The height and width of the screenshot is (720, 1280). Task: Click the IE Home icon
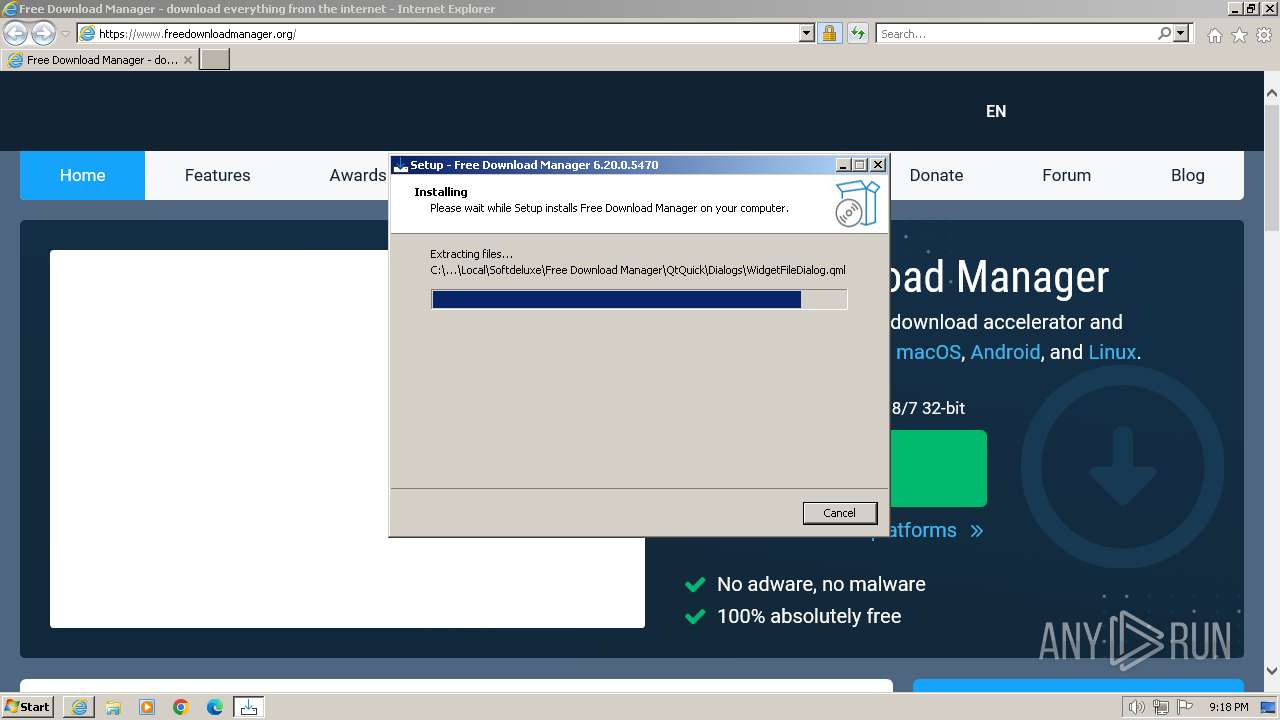[1214, 35]
